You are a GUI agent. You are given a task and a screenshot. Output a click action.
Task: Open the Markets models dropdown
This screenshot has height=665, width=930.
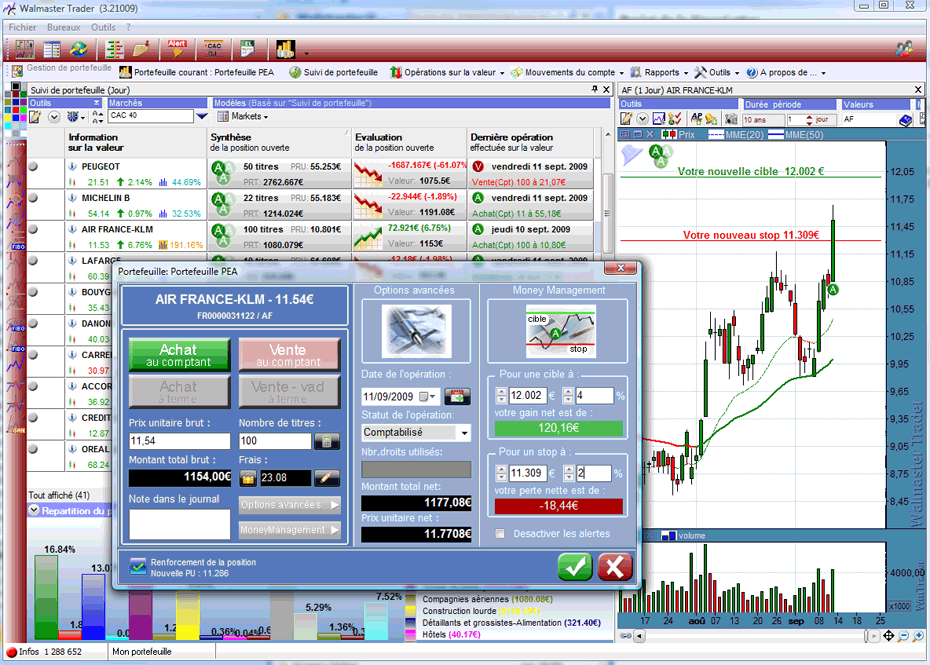[x=244, y=116]
